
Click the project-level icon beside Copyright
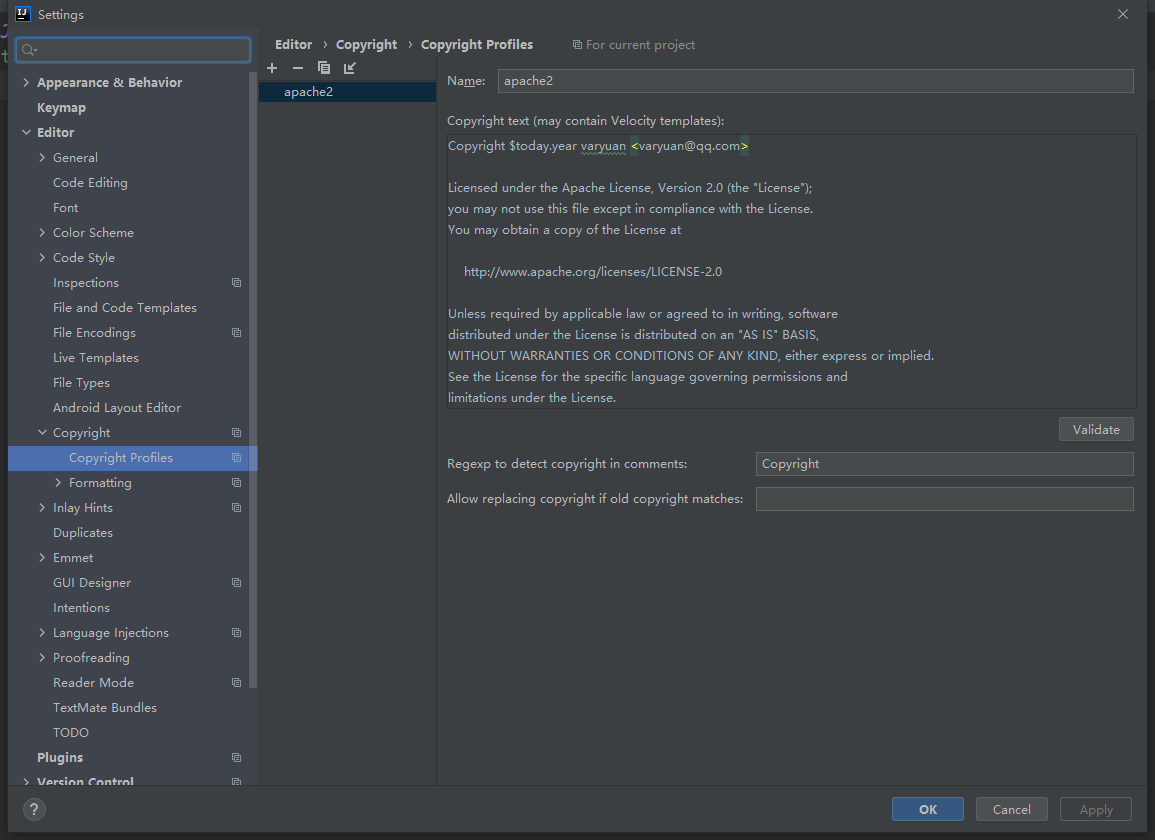point(236,433)
